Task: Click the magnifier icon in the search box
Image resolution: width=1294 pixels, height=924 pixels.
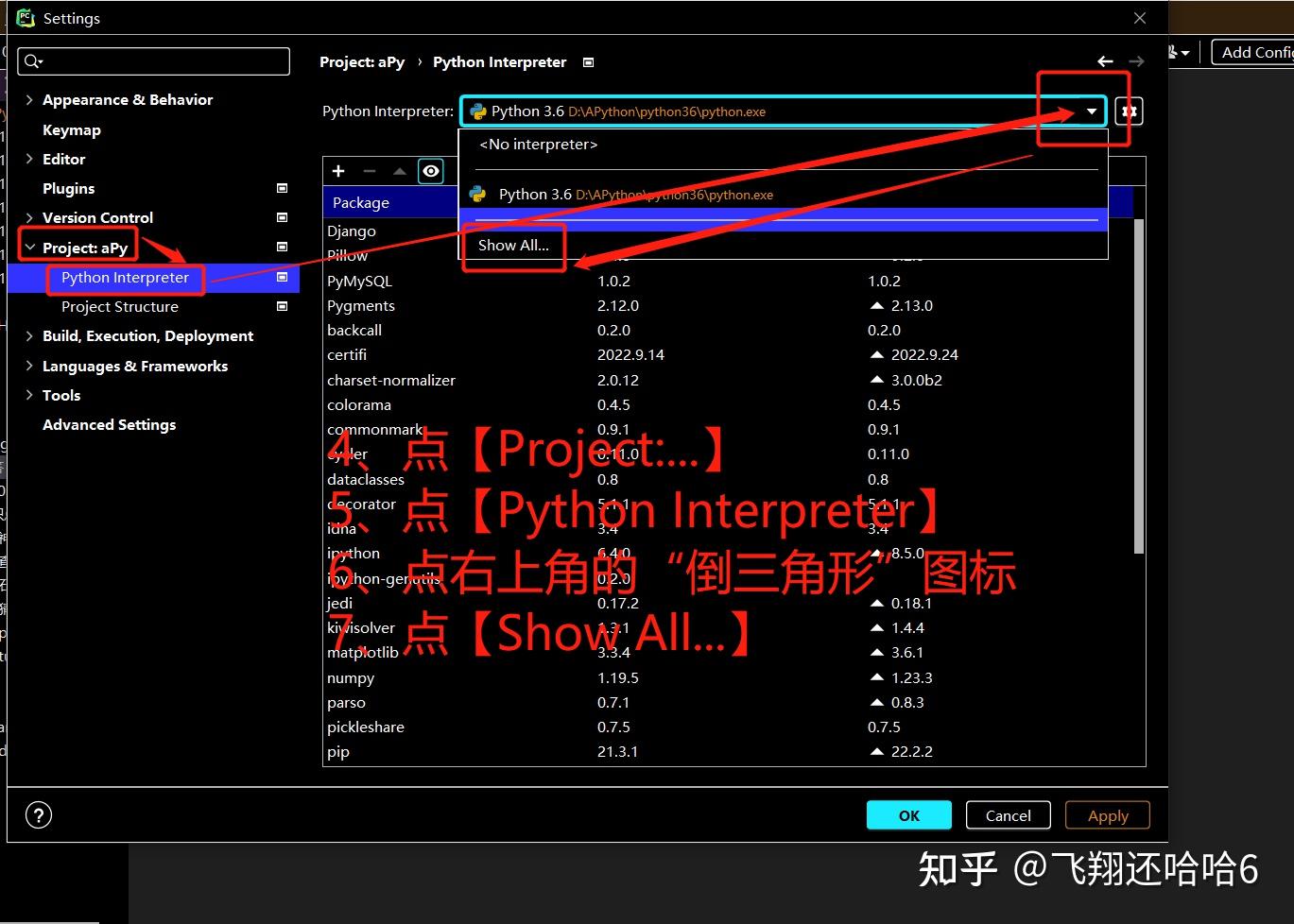Action: click(31, 60)
